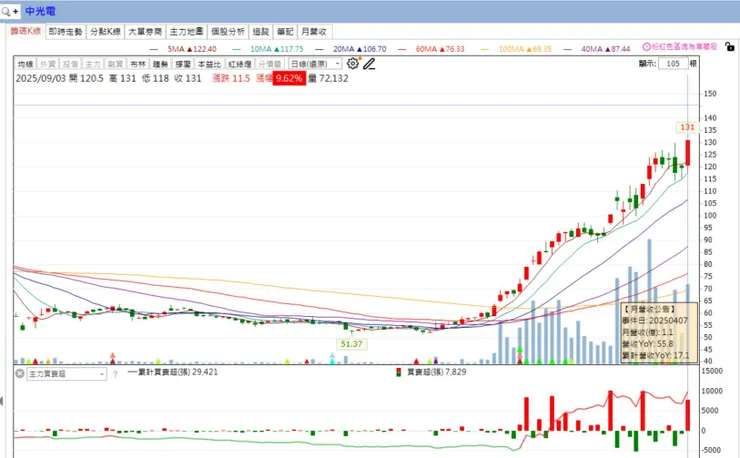Open the 追蹤 tab
This screenshot has width=740, height=458.
[x=261, y=32]
